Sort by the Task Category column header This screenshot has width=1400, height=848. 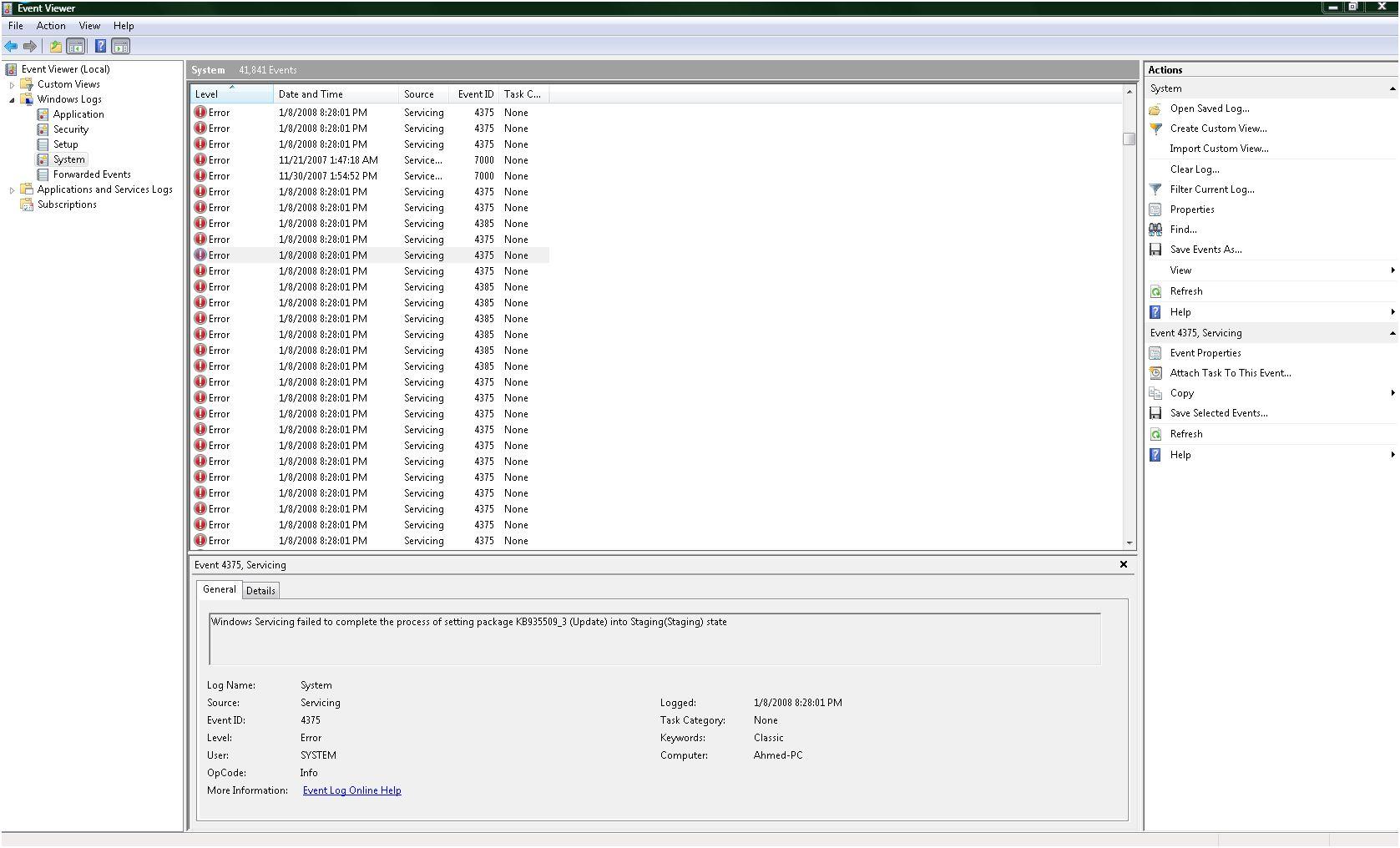(523, 94)
